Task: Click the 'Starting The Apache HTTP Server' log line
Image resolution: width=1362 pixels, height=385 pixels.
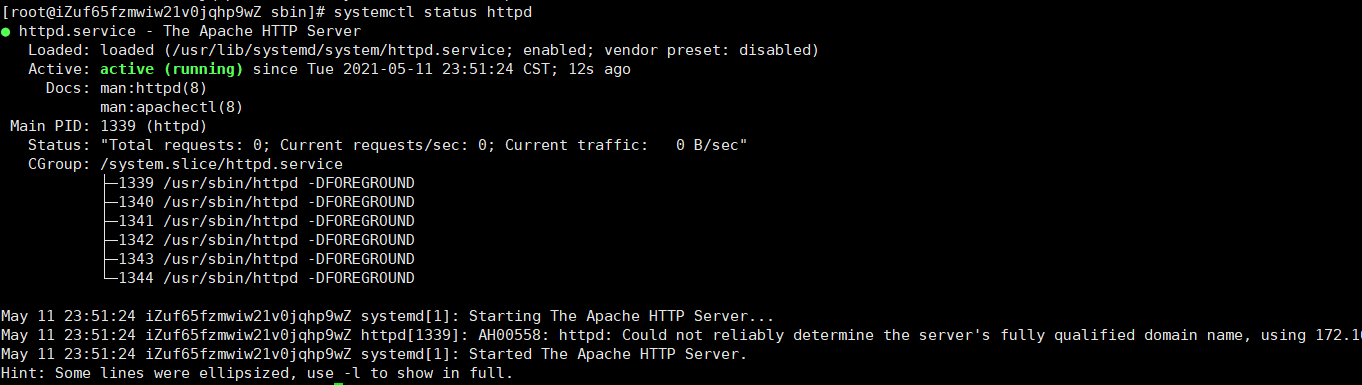Action: coord(388,316)
